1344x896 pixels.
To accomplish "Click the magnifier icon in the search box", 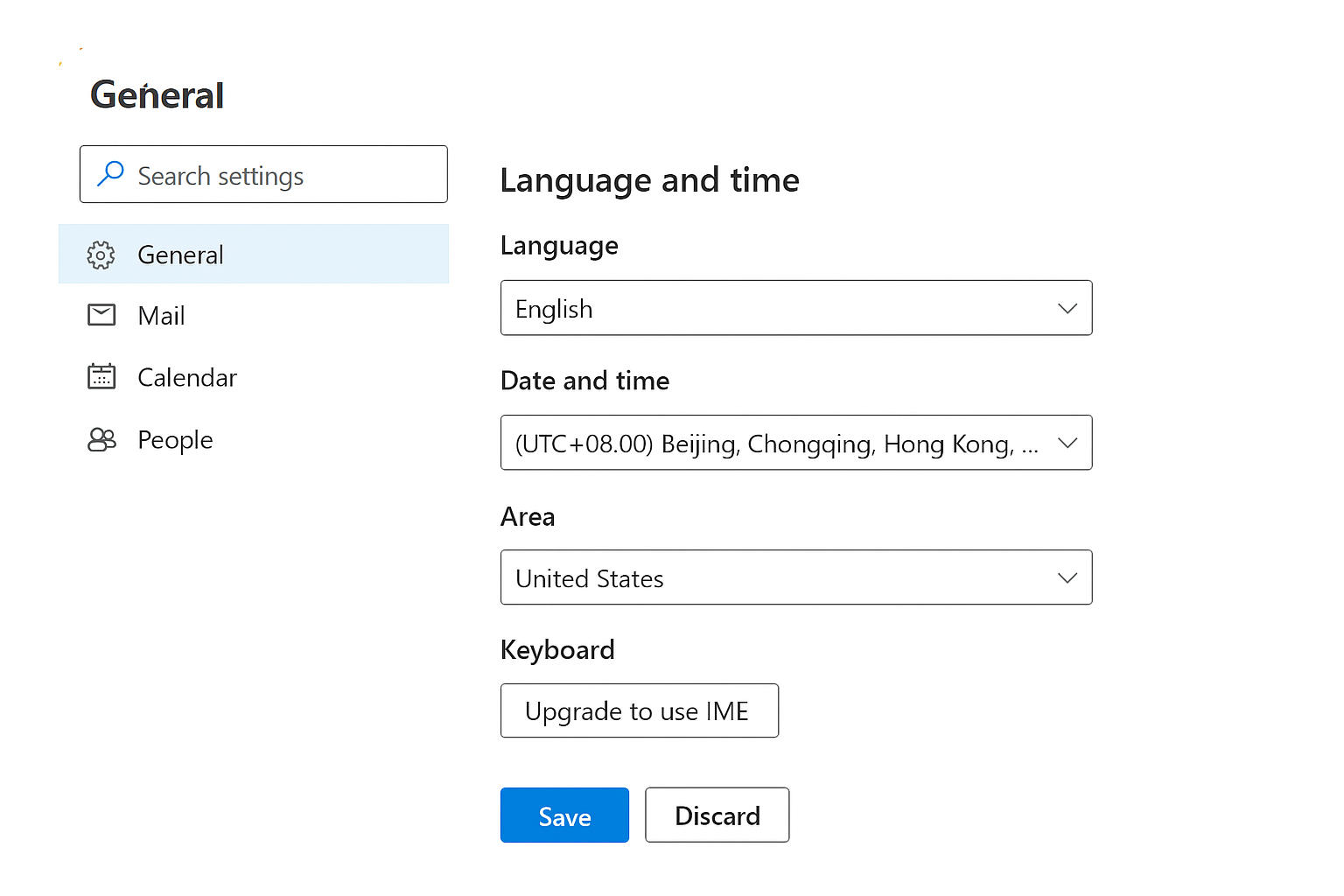I will coord(110,173).
